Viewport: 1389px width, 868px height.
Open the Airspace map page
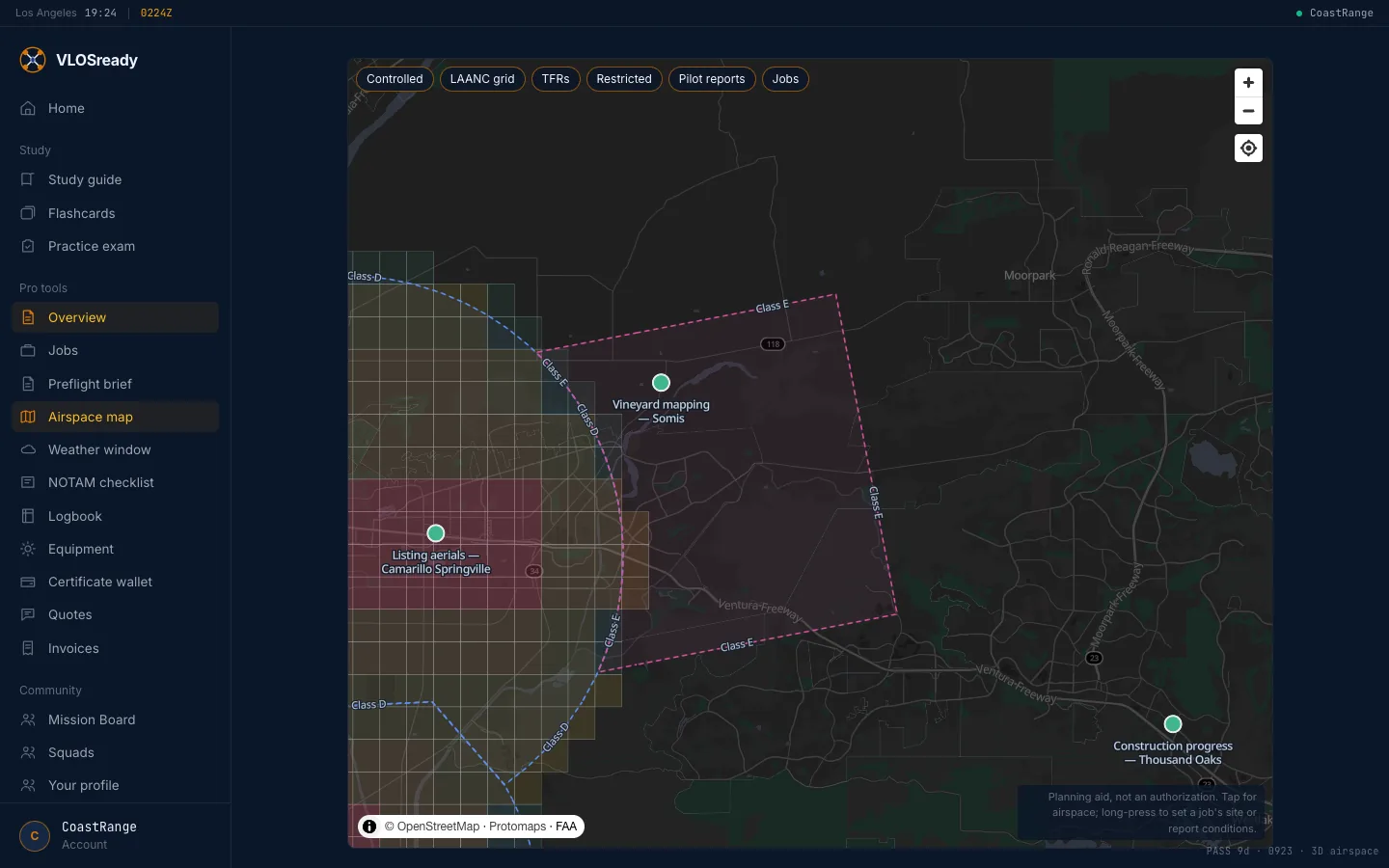click(115, 417)
